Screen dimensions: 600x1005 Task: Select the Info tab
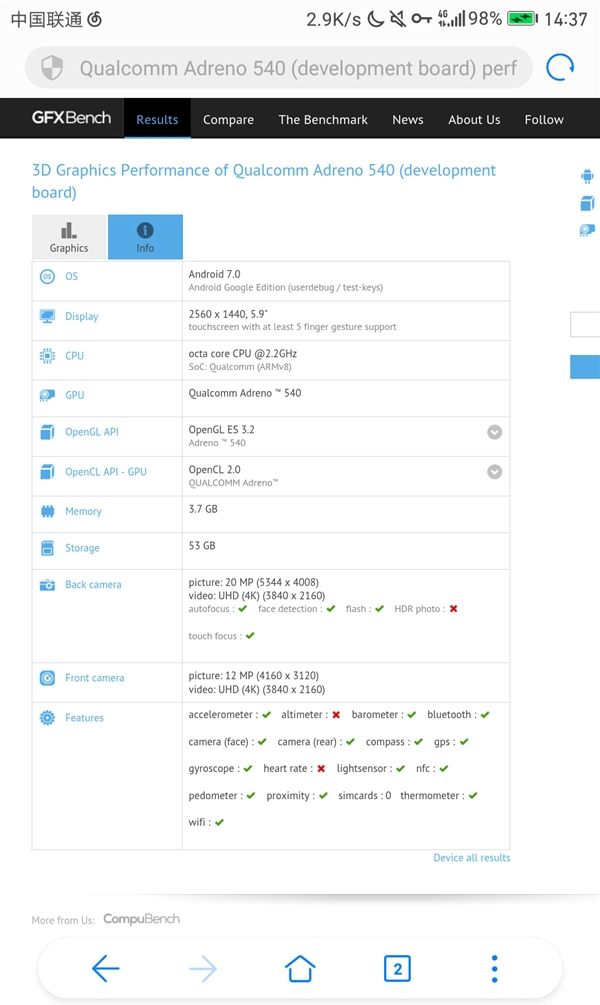pos(145,237)
